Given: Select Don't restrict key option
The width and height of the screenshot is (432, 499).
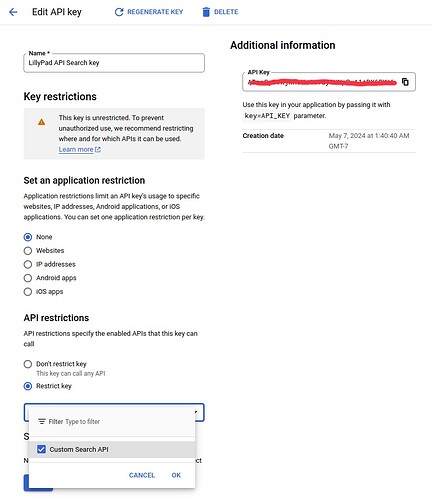Looking at the screenshot, I should (x=28, y=364).
